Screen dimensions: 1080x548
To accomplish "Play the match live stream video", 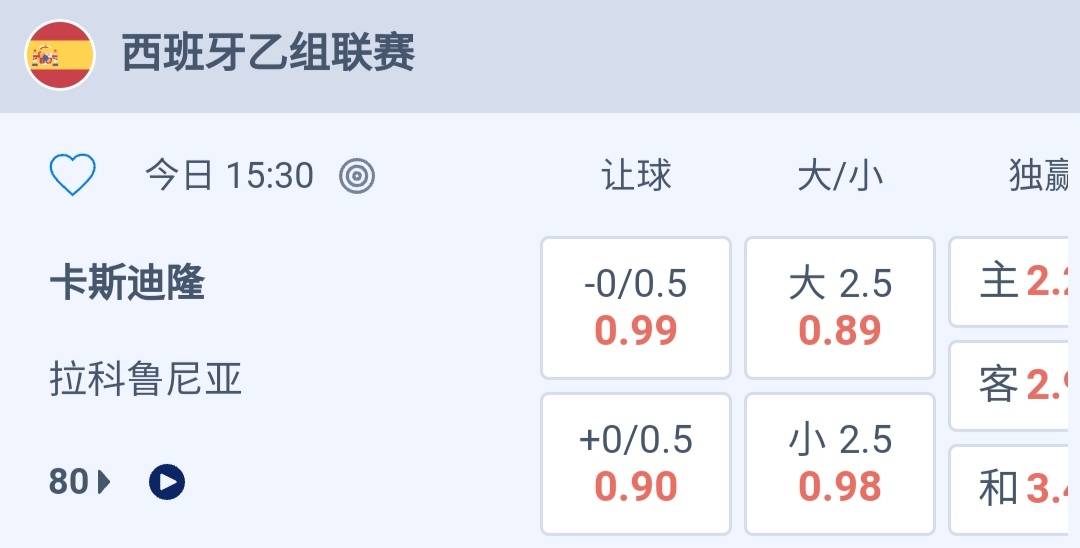I will (167, 483).
